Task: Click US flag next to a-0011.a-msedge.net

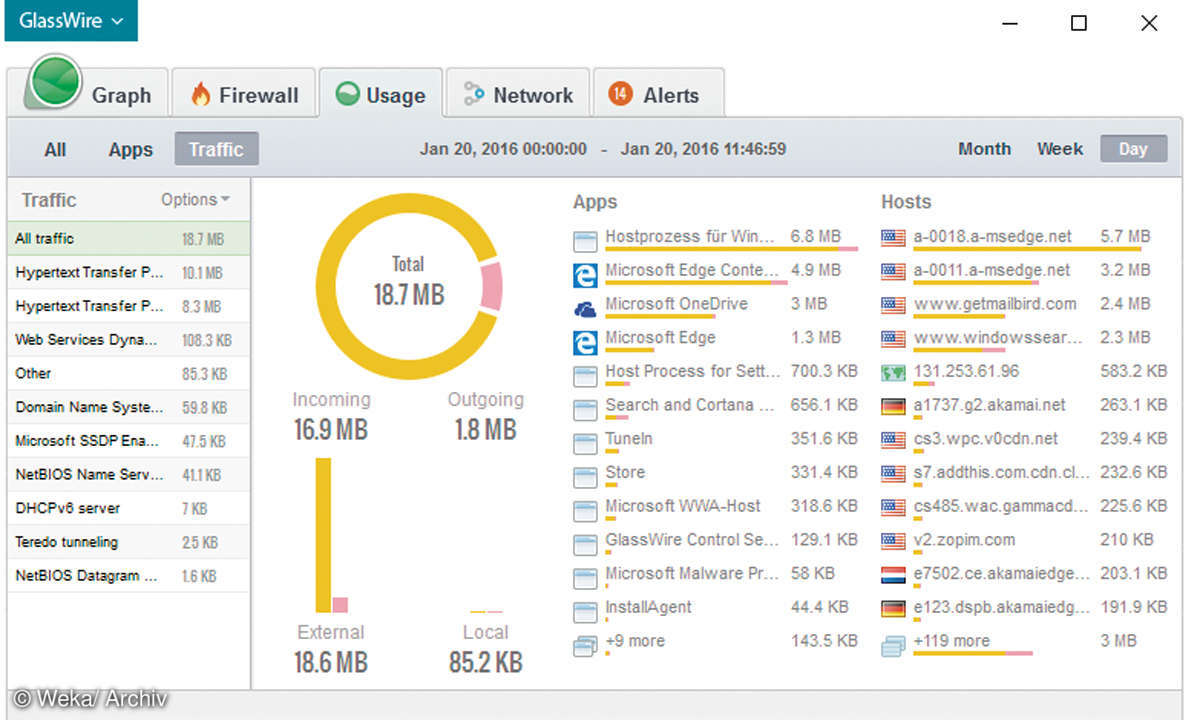Action: [x=893, y=271]
